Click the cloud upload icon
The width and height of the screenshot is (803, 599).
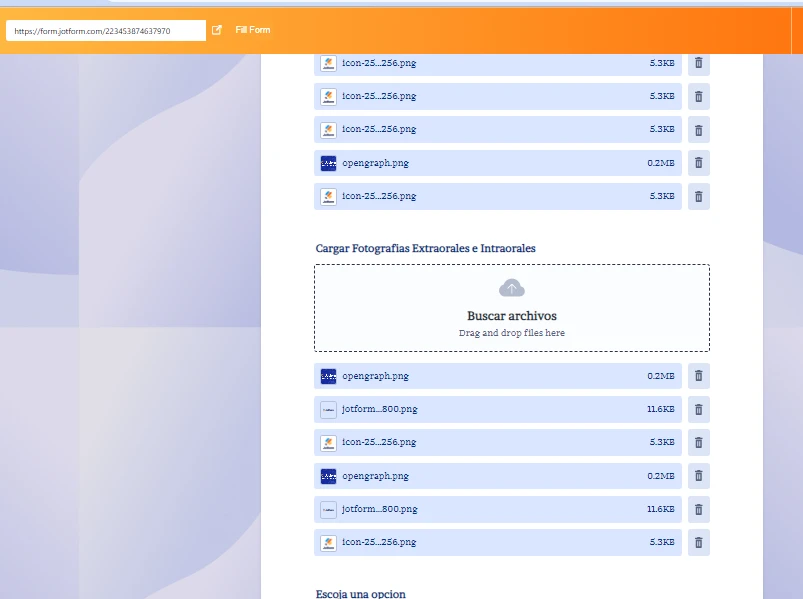click(x=511, y=287)
